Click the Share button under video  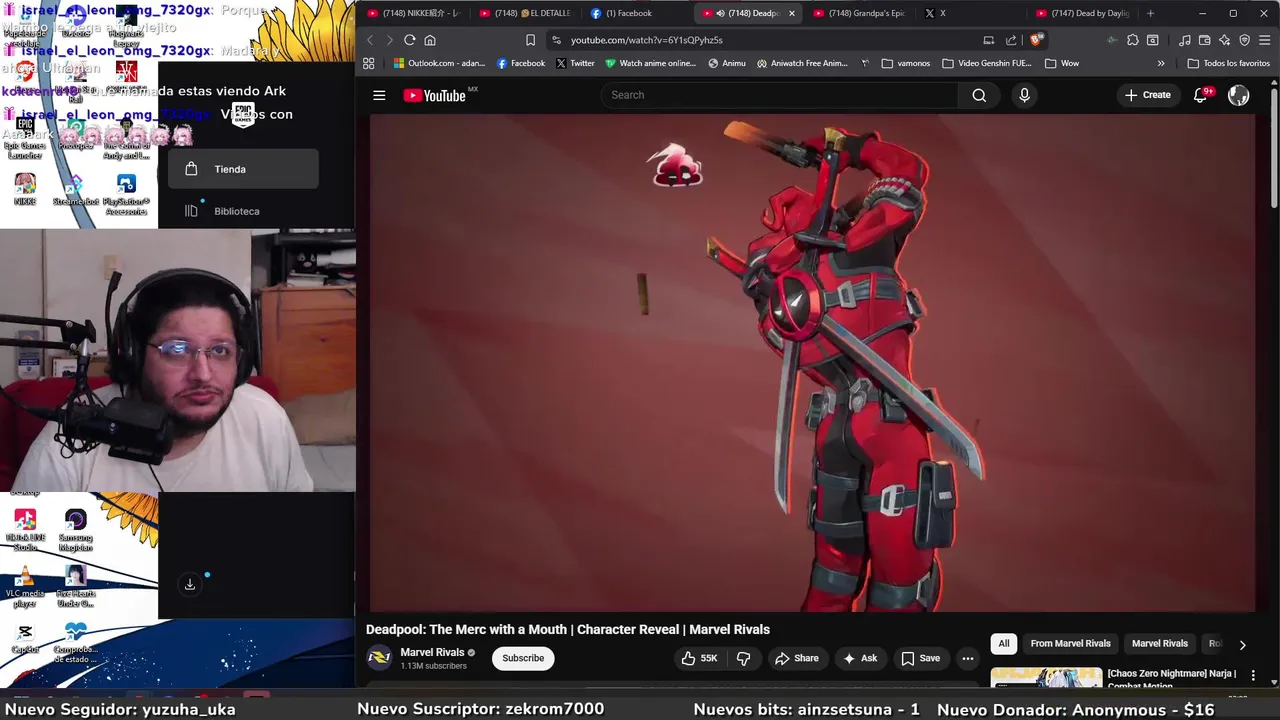click(796, 658)
